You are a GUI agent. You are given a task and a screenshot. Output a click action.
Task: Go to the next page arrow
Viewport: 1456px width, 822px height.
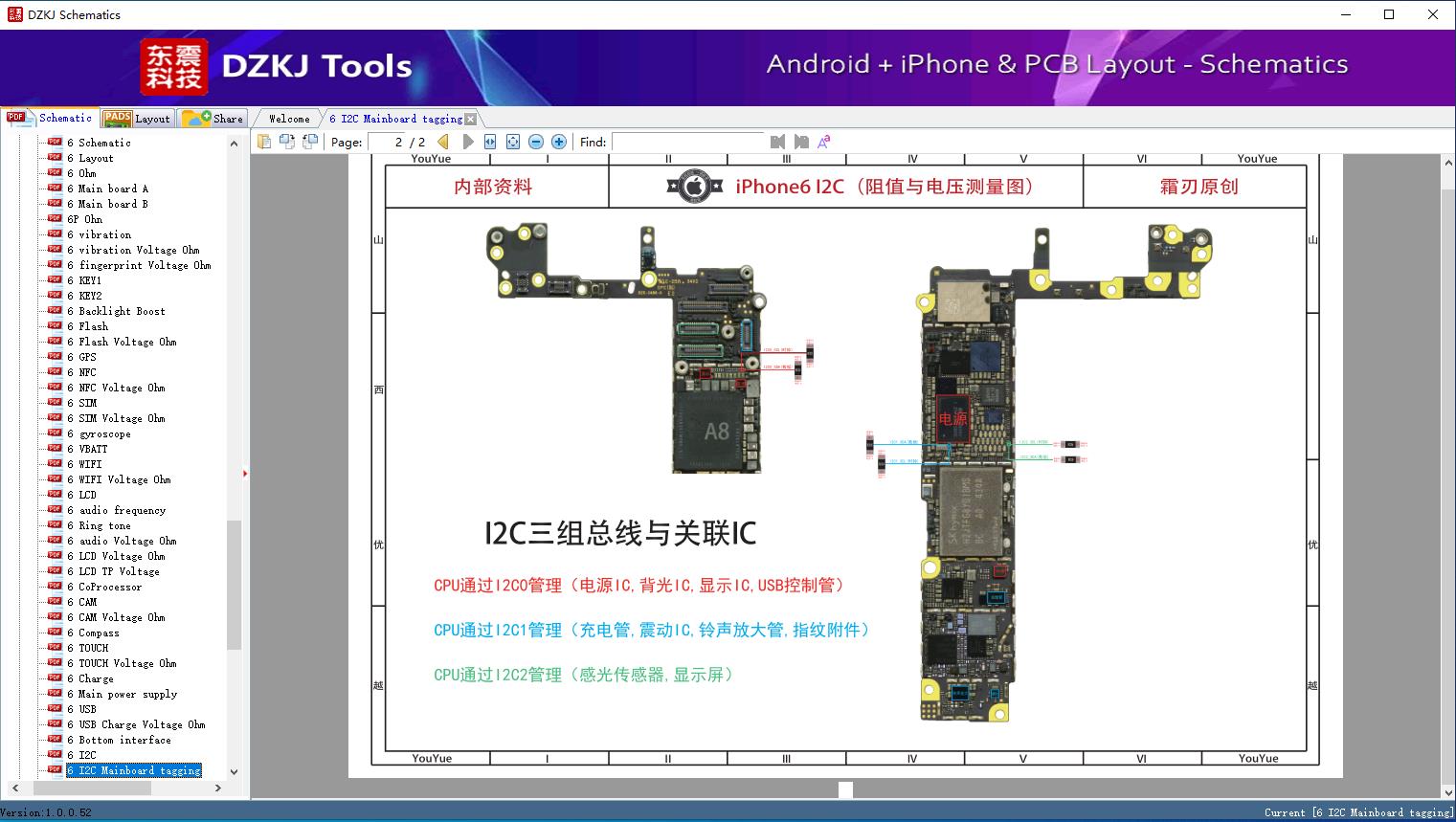tap(468, 142)
